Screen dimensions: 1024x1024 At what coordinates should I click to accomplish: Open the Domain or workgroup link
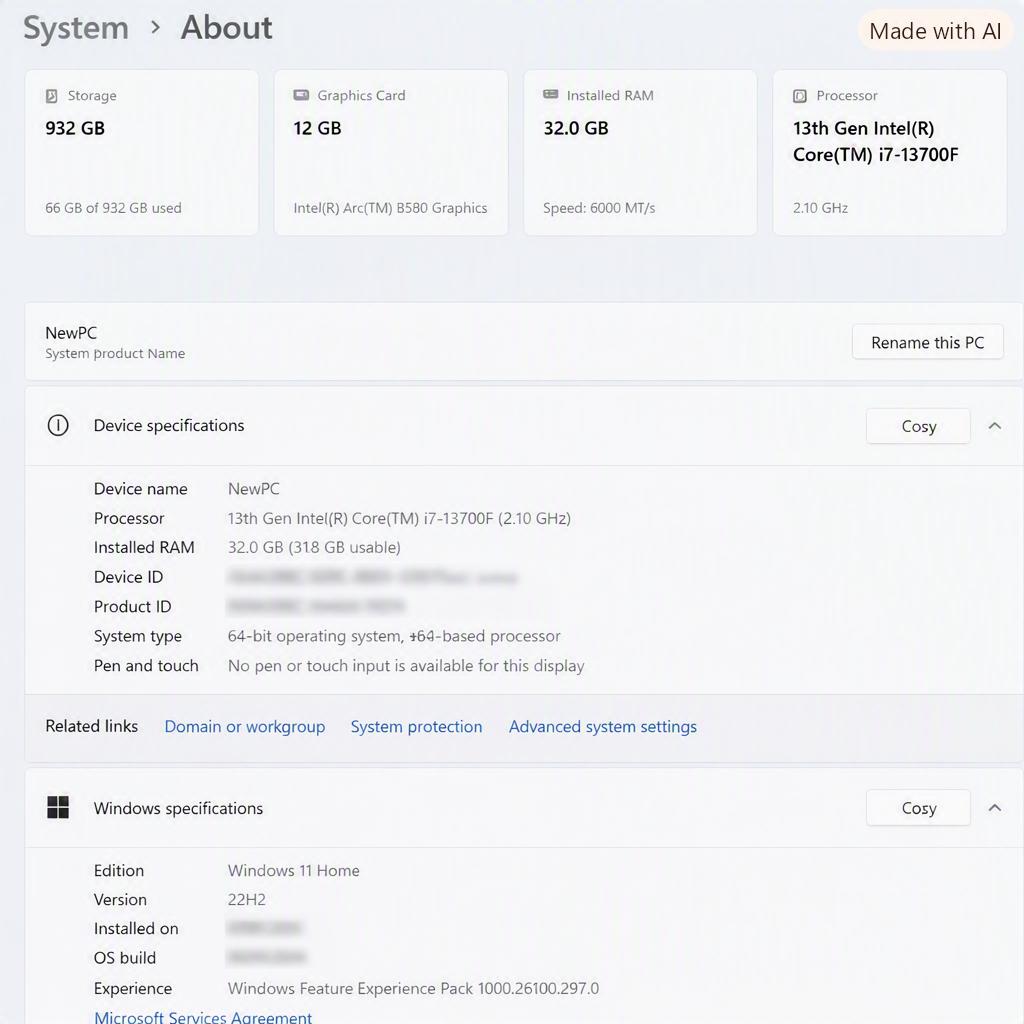(244, 726)
